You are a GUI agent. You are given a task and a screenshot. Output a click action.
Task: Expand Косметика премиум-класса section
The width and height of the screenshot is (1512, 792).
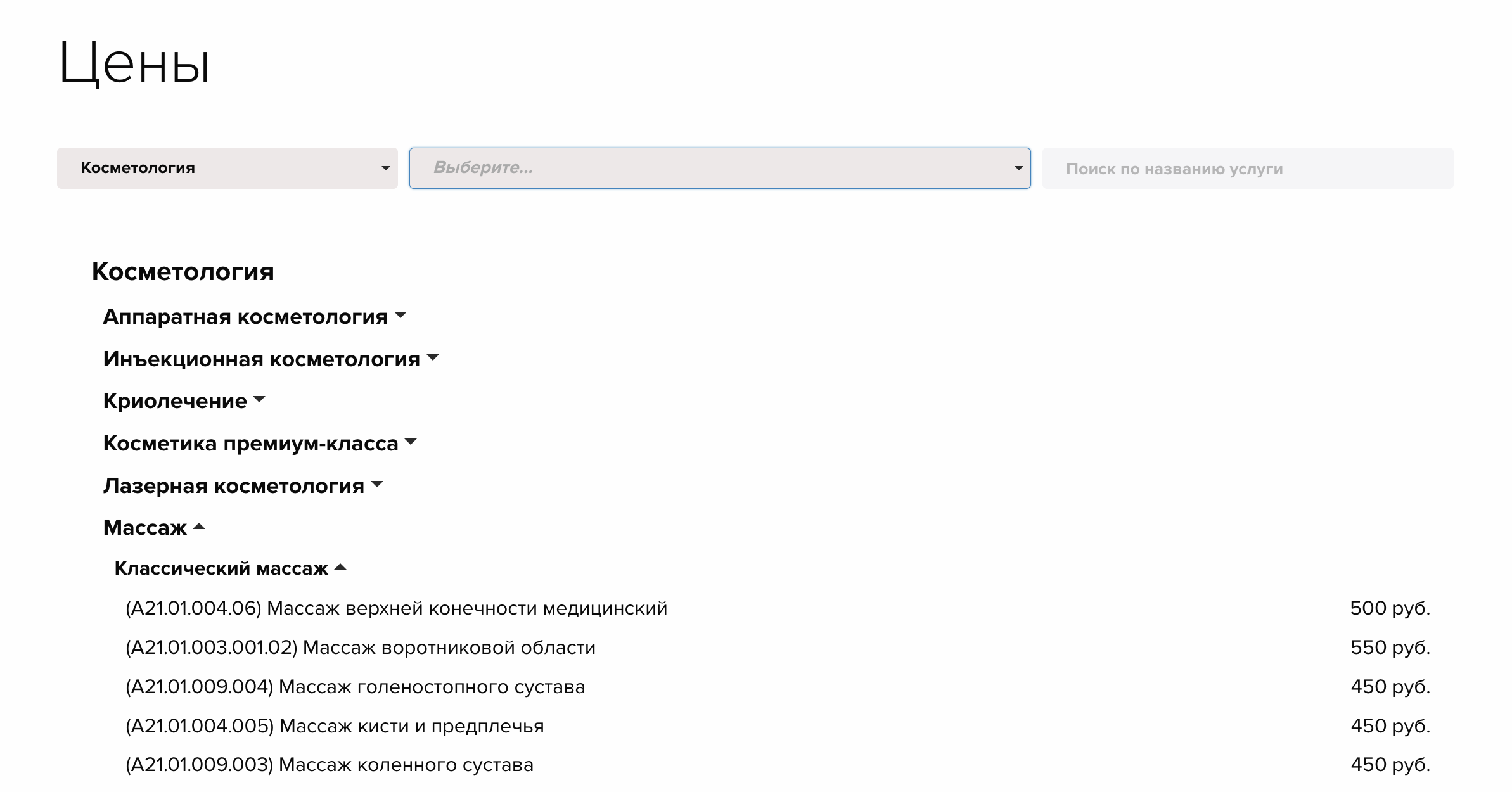[250, 443]
